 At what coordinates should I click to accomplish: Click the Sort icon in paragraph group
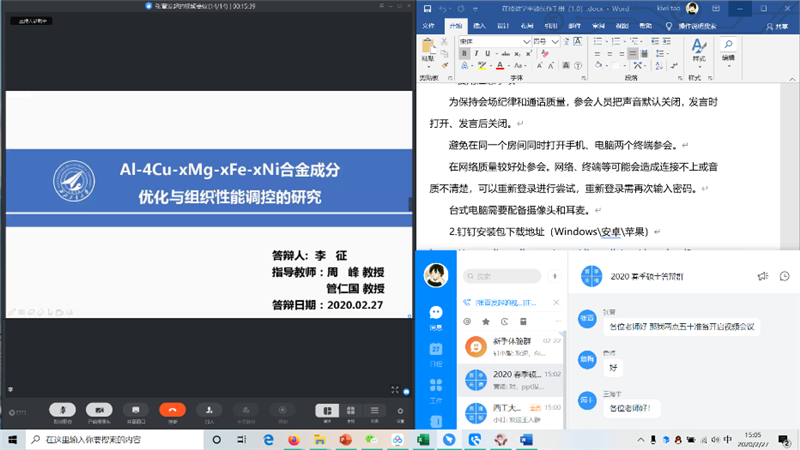[x=659, y=65]
